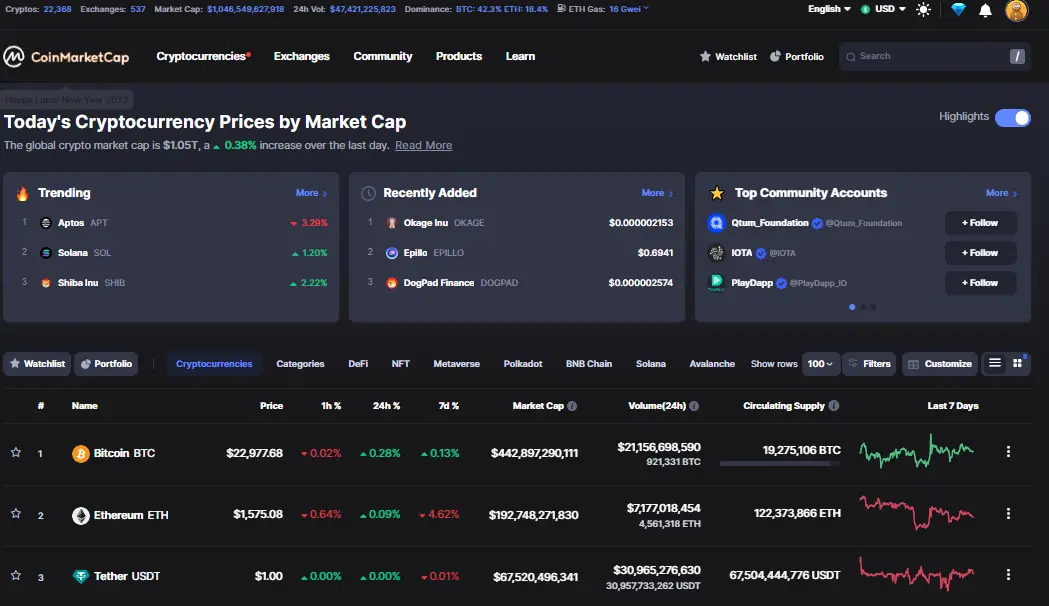Click the Filters button

pyautogui.click(x=869, y=364)
